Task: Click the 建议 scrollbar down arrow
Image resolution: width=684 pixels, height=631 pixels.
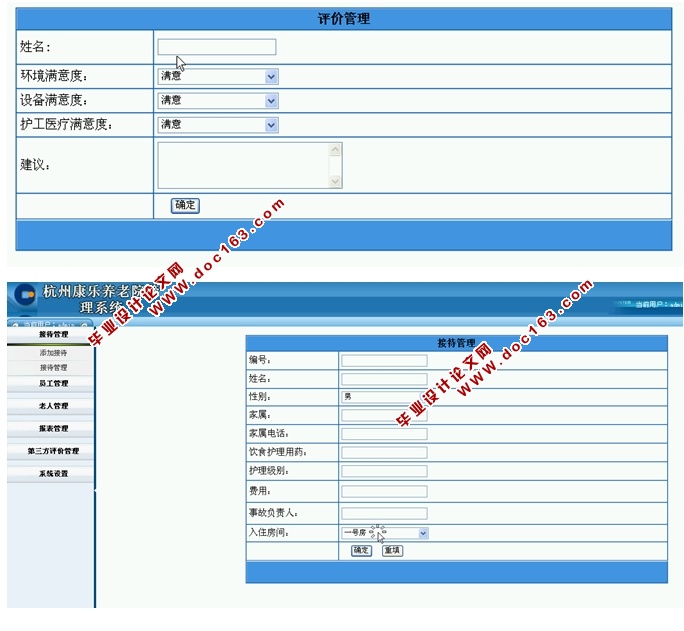Action: 335,181
